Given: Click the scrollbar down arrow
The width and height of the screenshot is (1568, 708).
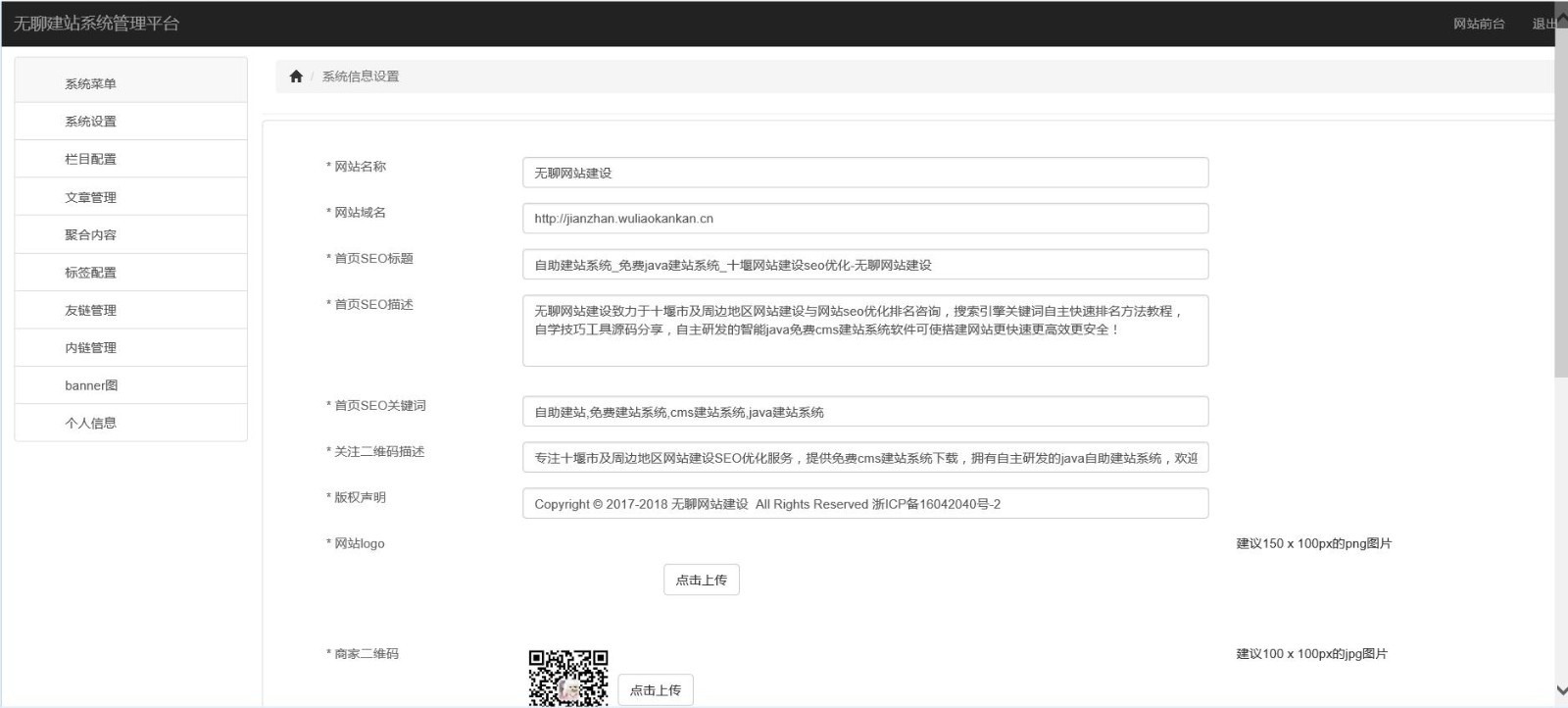Looking at the screenshot, I should tap(1560, 691).
